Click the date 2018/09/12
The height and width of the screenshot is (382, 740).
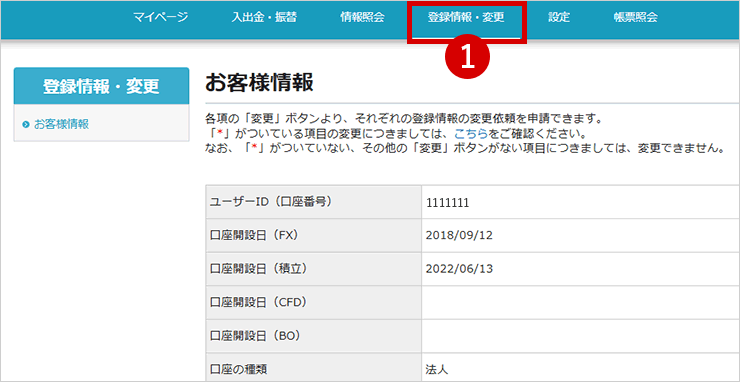[459, 236]
